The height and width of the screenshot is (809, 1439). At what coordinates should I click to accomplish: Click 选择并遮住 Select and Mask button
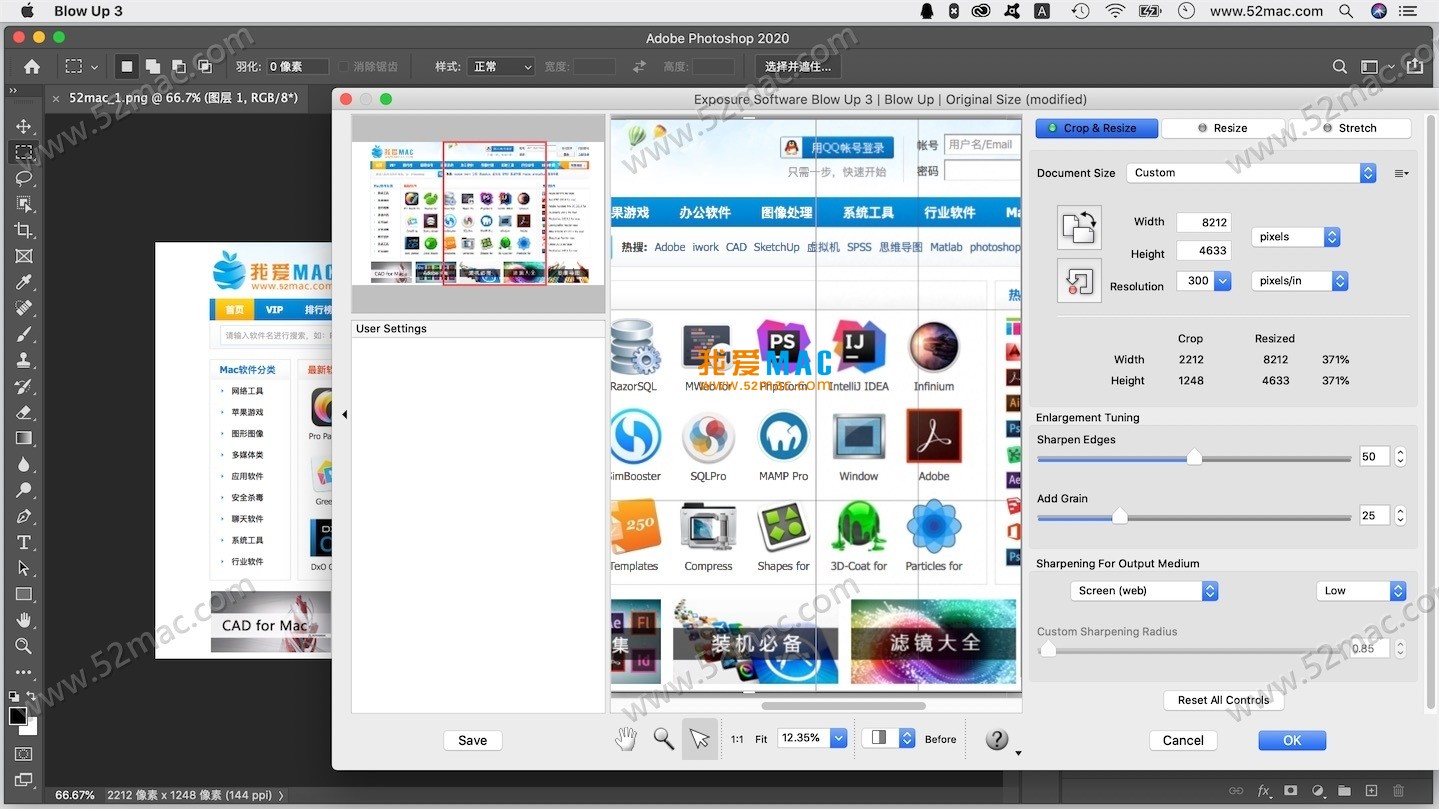(x=797, y=67)
